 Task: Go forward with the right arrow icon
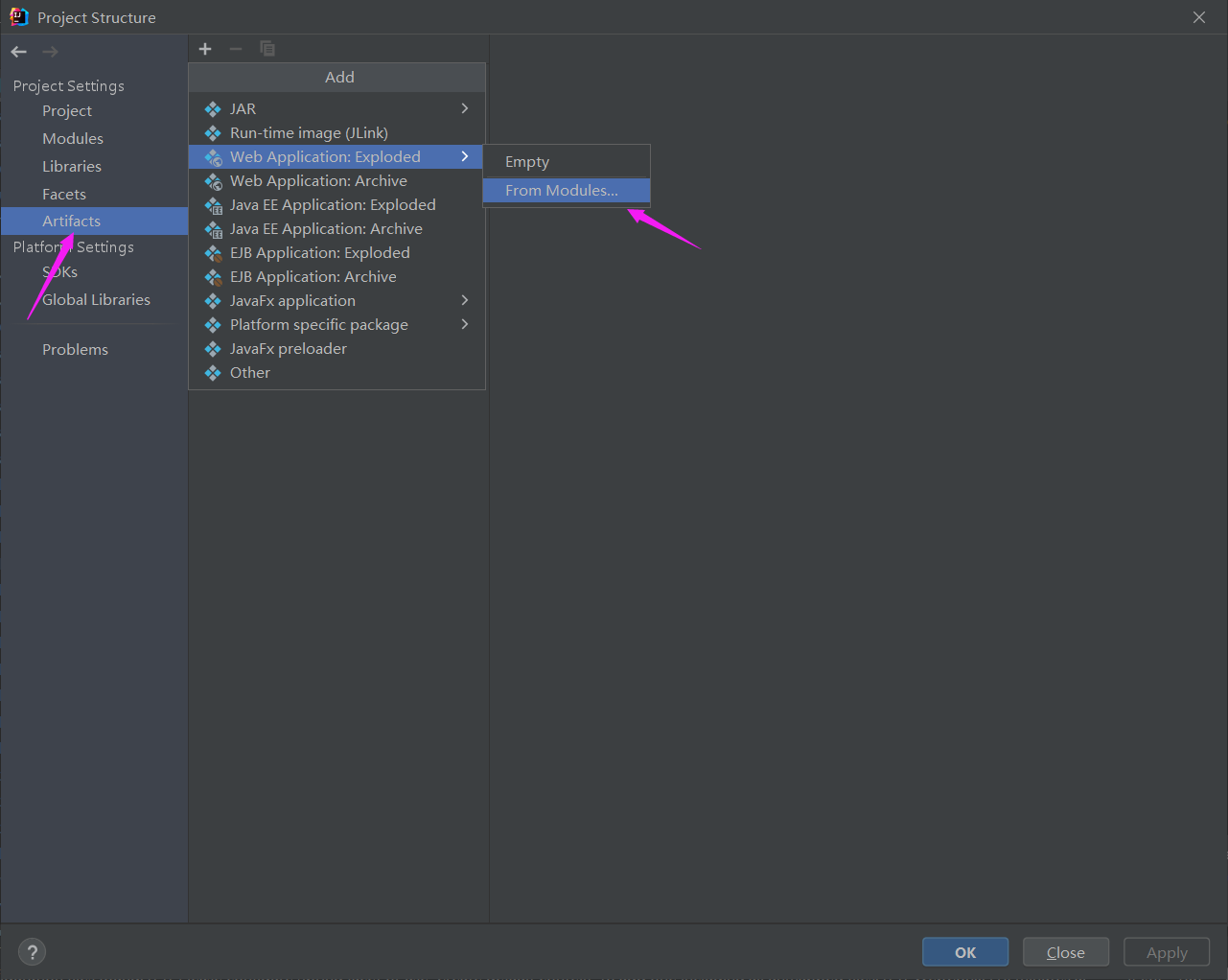(x=50, y=52)
